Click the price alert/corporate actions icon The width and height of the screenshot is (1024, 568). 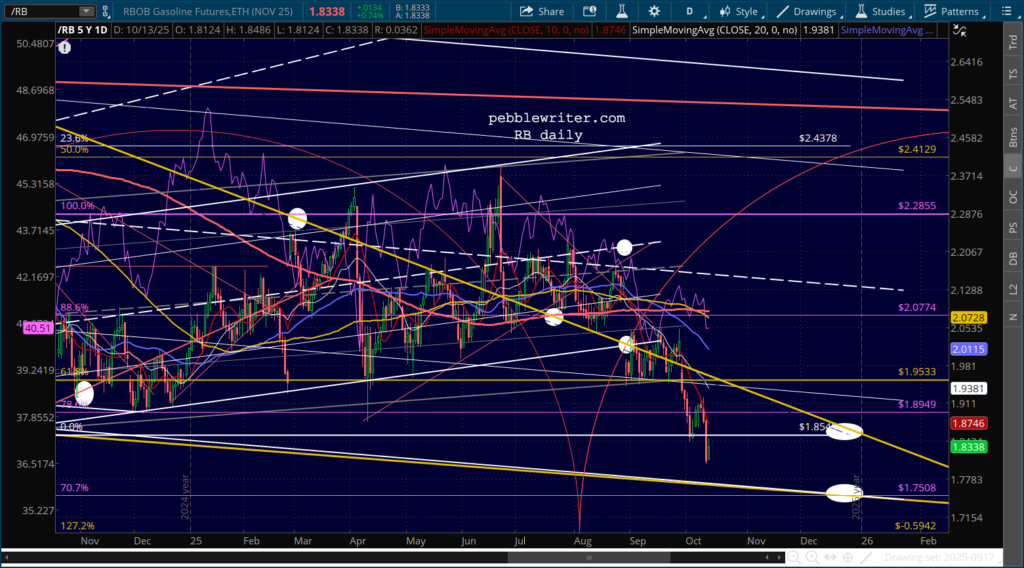pos(590,11)
